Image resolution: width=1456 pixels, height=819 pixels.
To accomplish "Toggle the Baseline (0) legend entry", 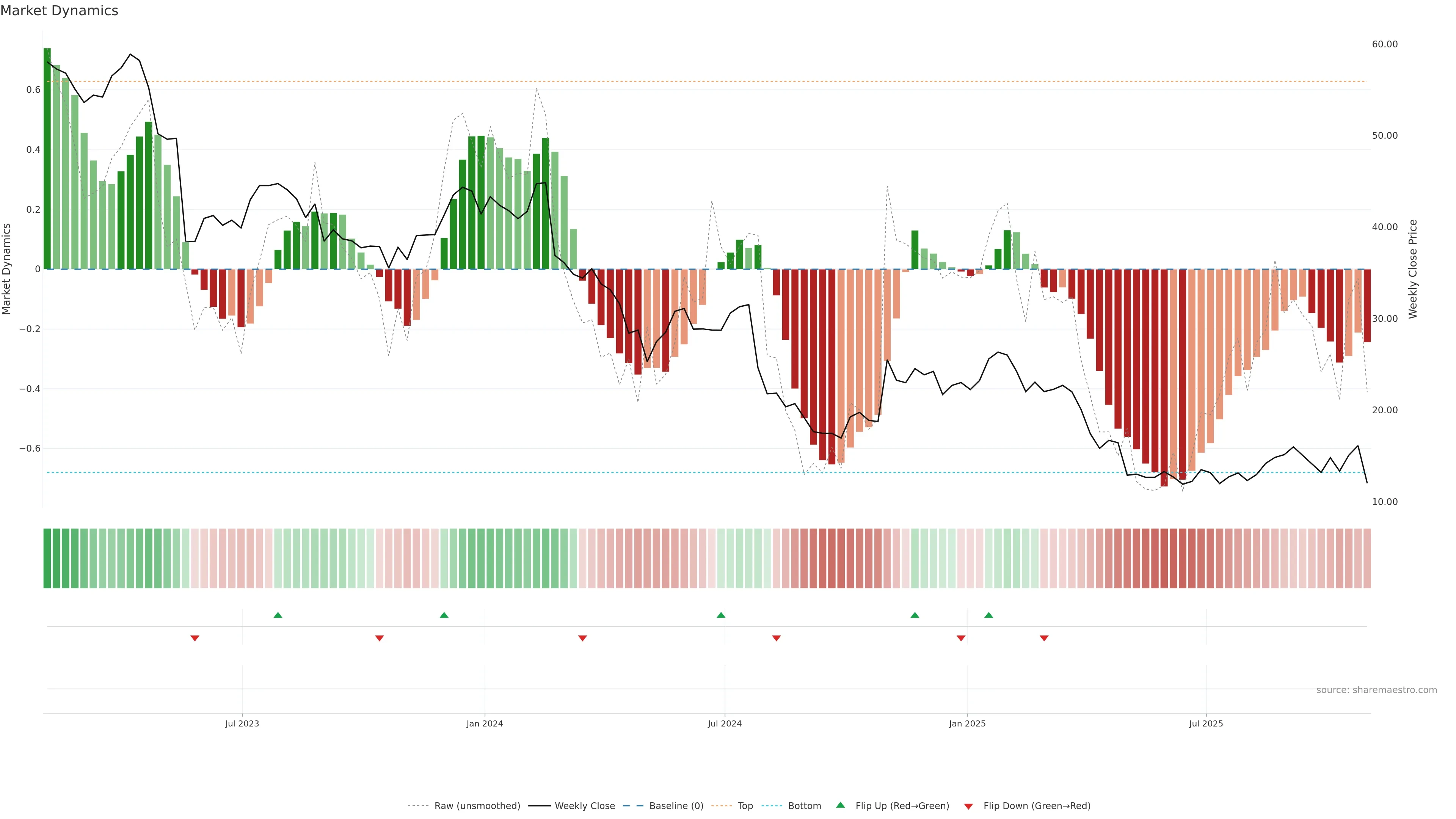I will point(676,806).
